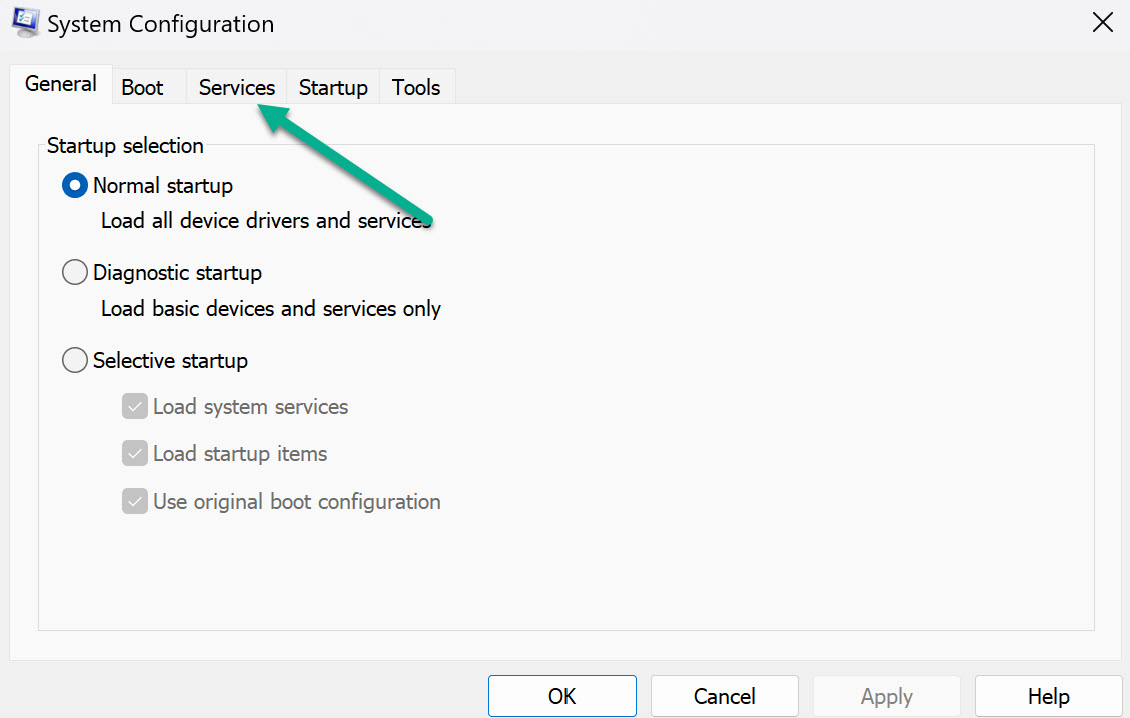Screen dimensions: 1130x718
Task: Switch to the General tab
Action: (61, 84)
